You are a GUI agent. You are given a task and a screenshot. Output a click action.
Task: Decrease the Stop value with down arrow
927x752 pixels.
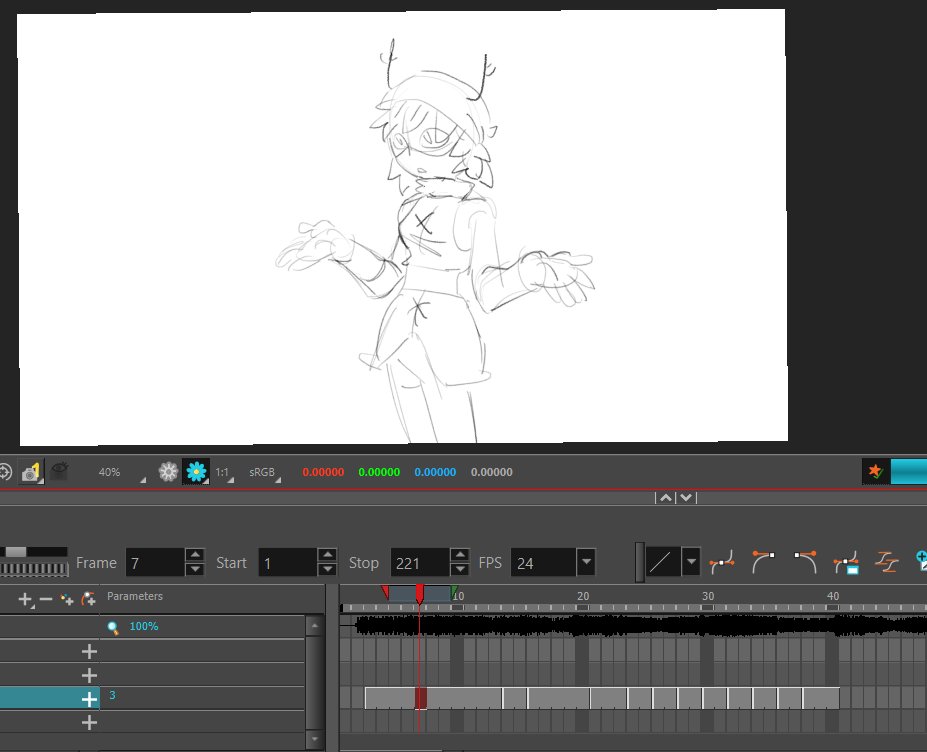[459, 569]
